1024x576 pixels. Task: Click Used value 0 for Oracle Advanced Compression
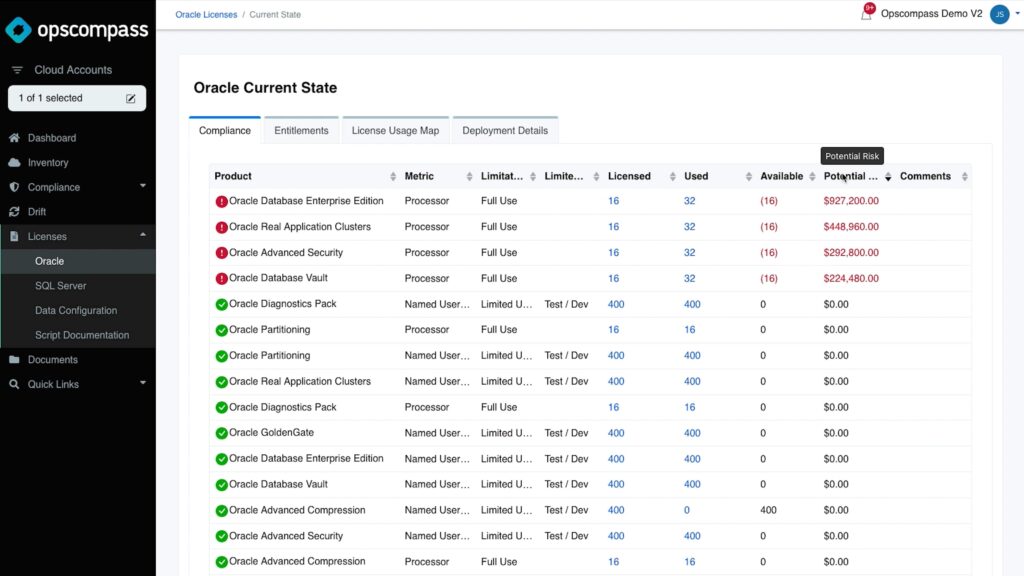[x=686, y=510]
